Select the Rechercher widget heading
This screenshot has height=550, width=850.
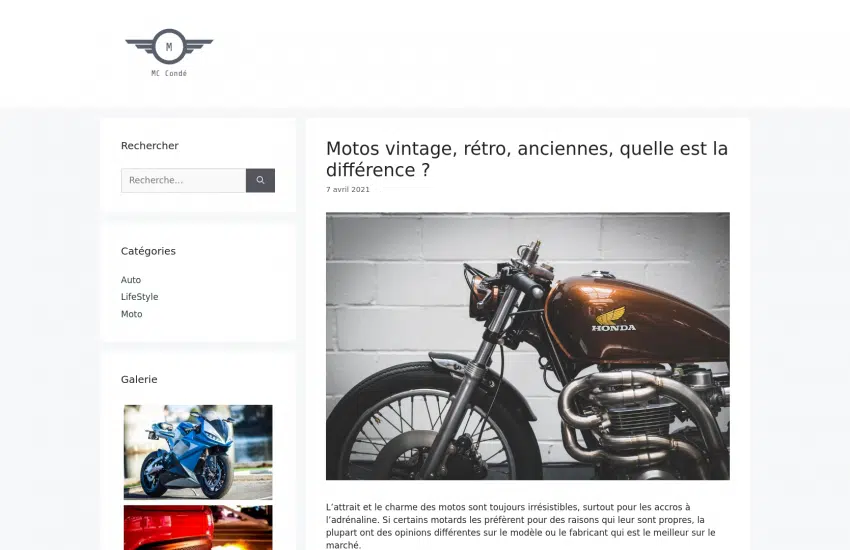click(150, 145)
